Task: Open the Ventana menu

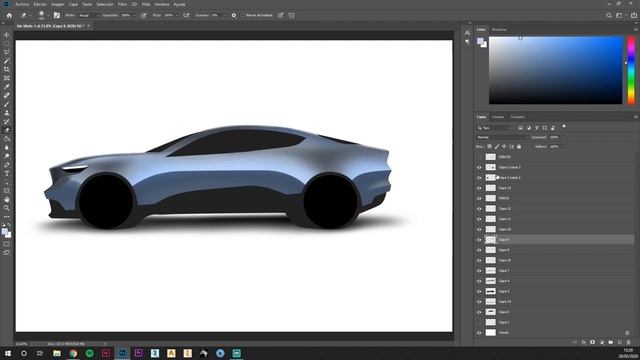Action: (162, 4)
